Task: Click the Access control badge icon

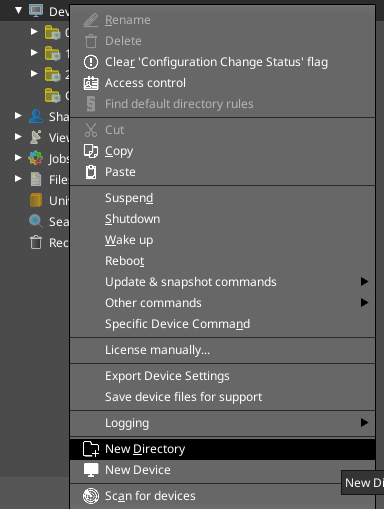Action: 91,83
